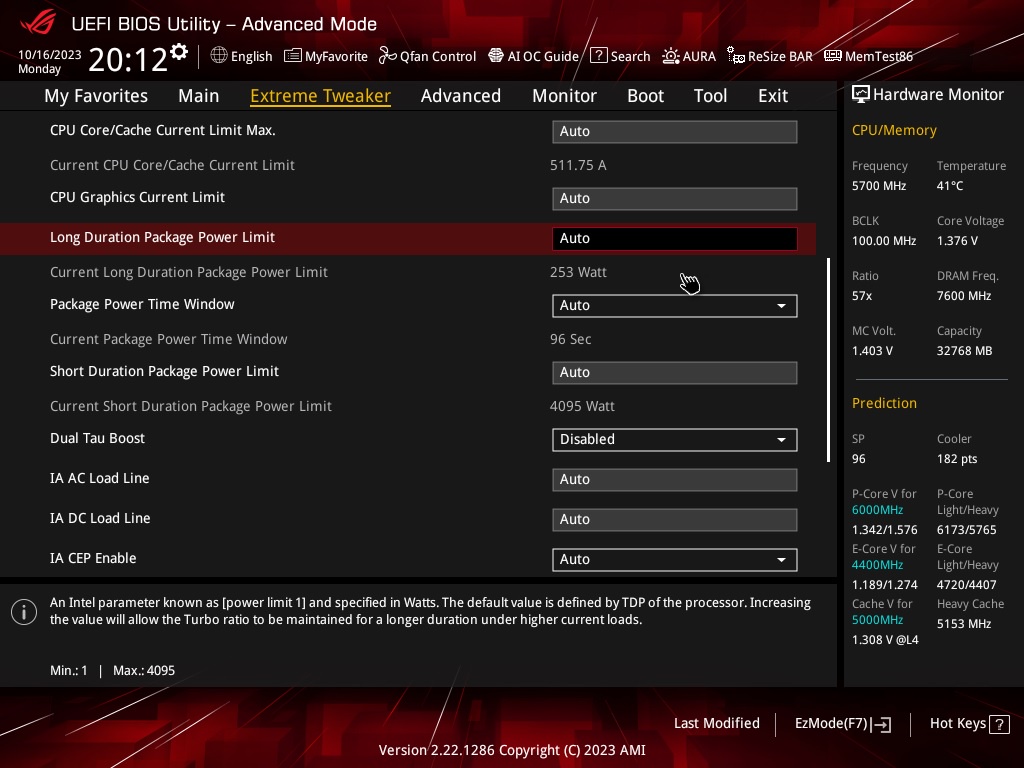This screenshot has height=768, width=1024.
Task: Click the English language globe icon
Action: click(219, 56)
